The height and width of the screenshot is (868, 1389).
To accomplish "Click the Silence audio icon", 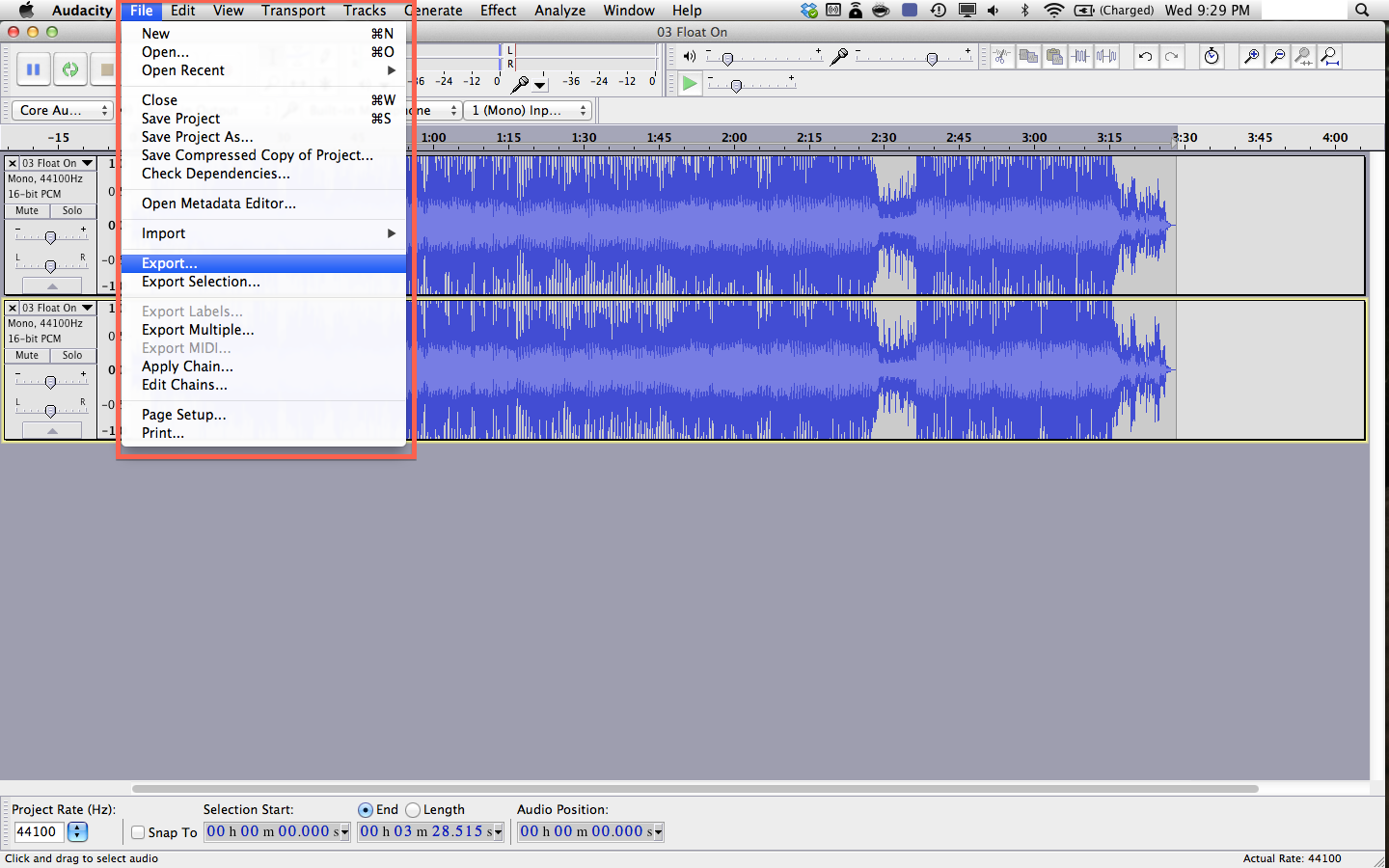I will (1106, 57).
